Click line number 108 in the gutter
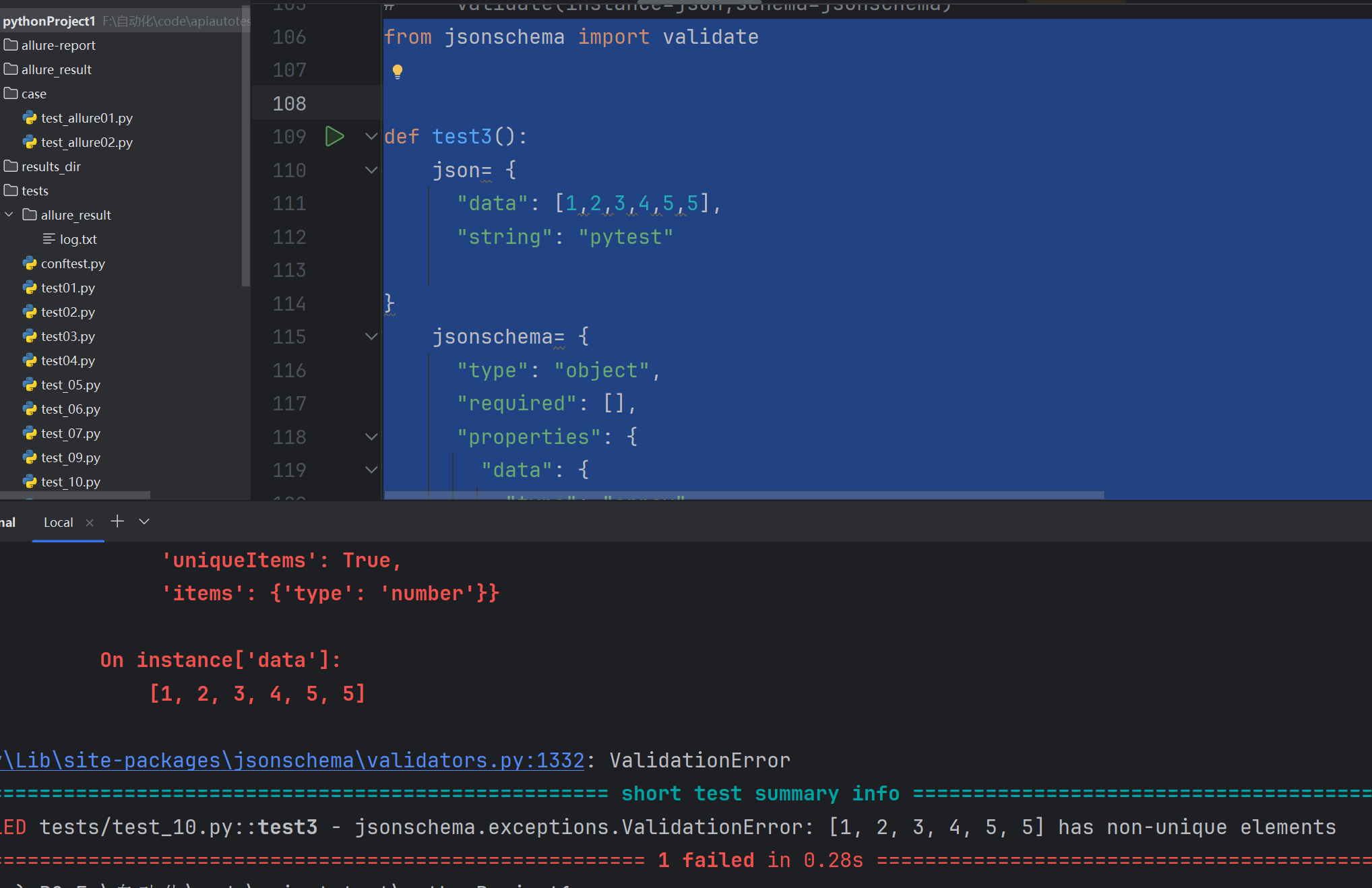Viewport: 1372px width, 888px height. [x=290, y=104]
